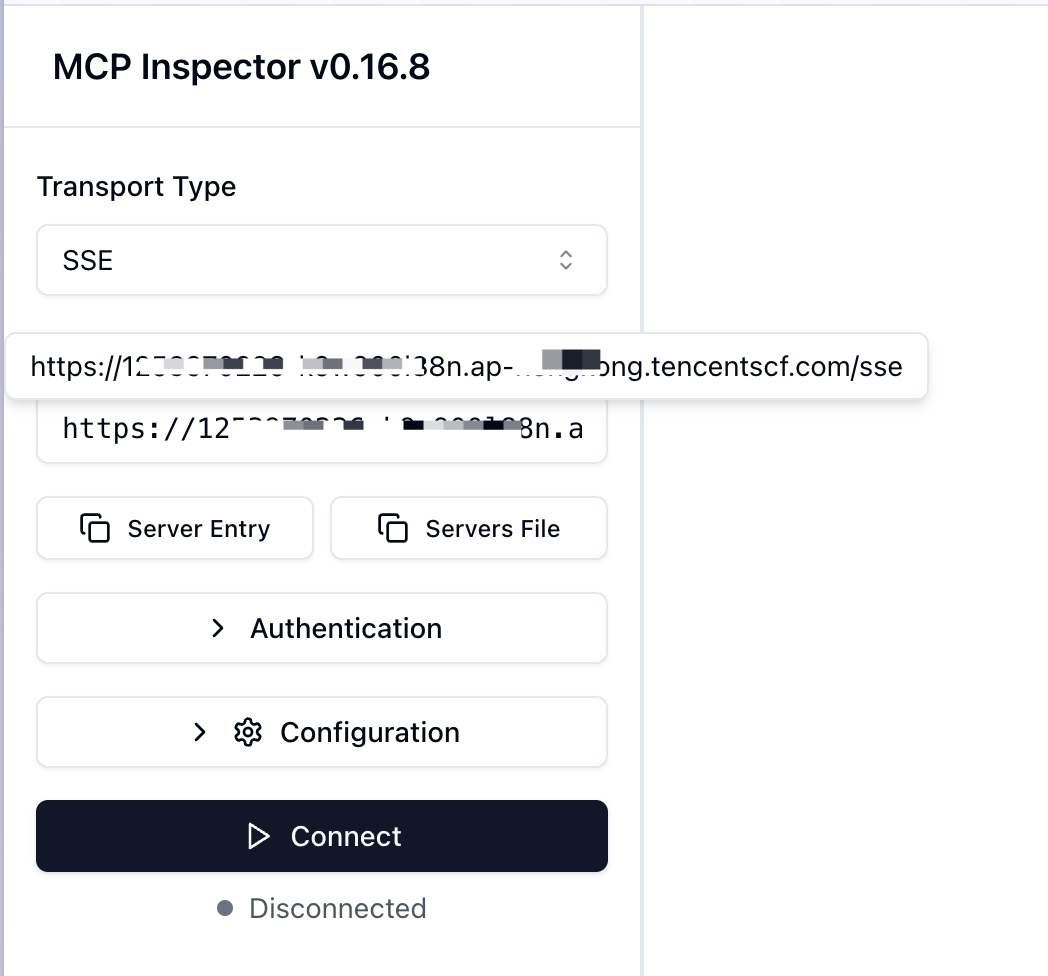Click the MCP Inspector v0.16.8 title
Screen dimensions: 1048x976
tap(241, 67)
